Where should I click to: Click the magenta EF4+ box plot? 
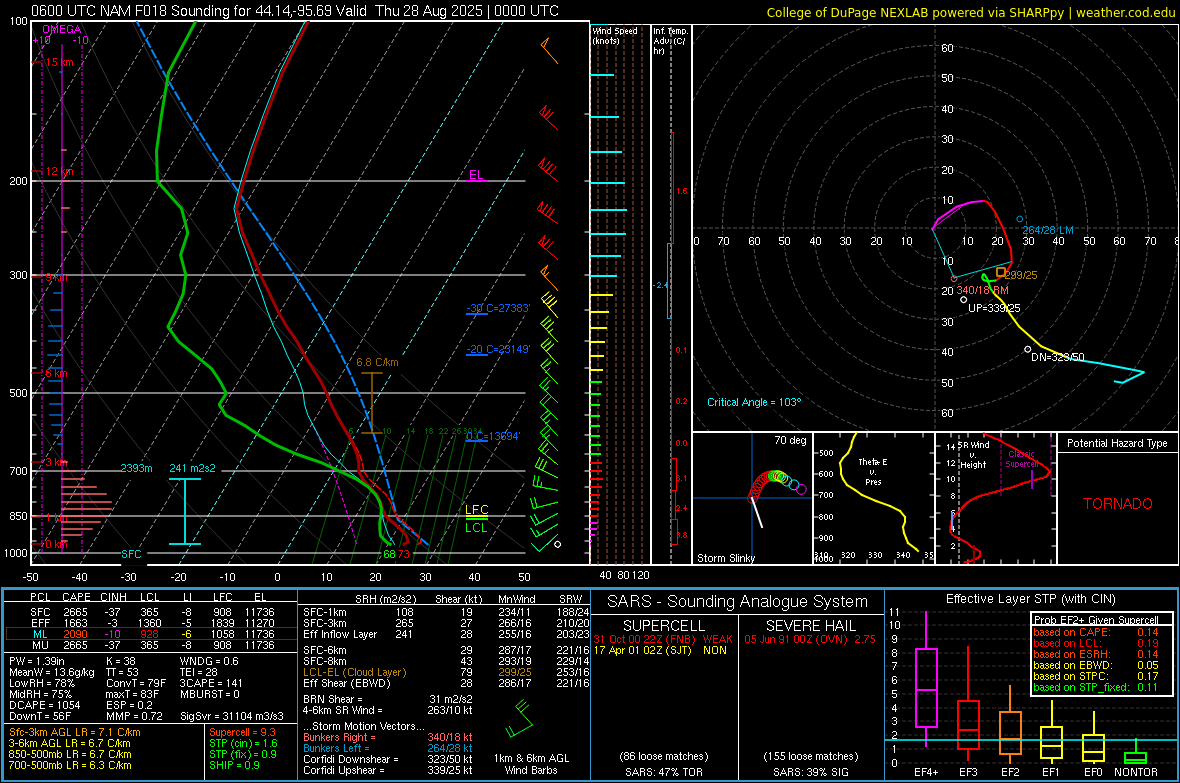click(x=926, y=679)
